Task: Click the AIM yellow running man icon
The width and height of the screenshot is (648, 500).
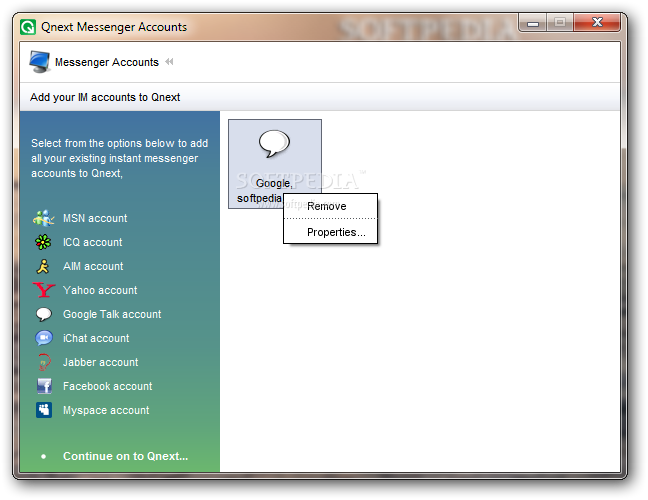Action: coord(43,266)
